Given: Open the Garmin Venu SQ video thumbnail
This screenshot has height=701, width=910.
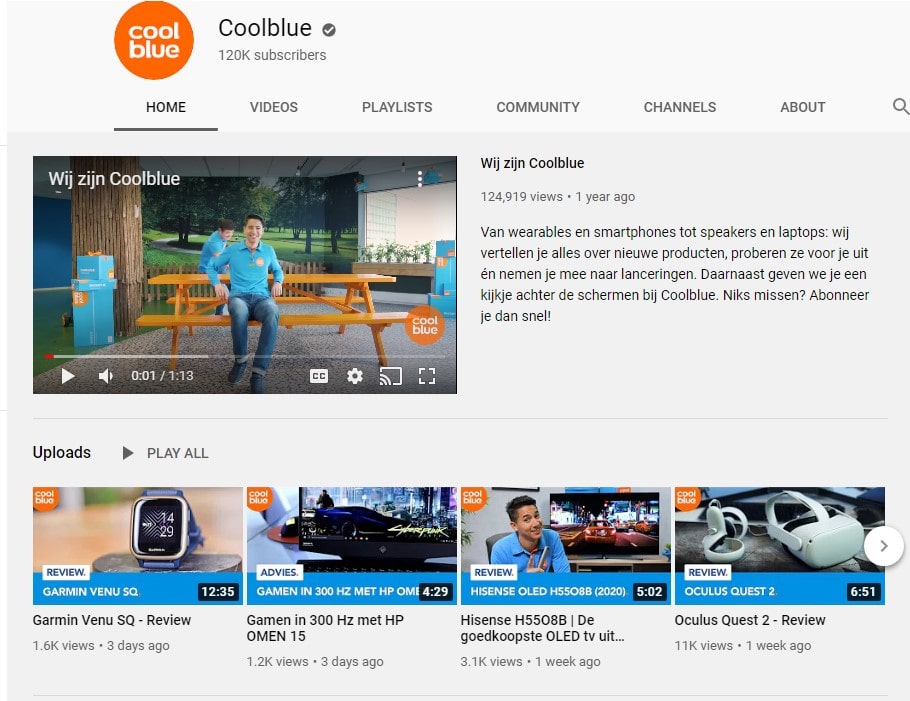Looking at the screenshot, I should [138, 545].
